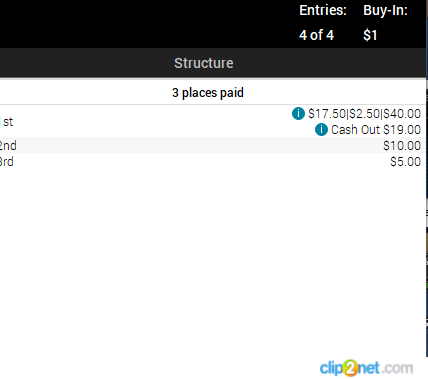Click the Entries label in header
Viewport: 428px width, 379px height.
coord(323,10)
